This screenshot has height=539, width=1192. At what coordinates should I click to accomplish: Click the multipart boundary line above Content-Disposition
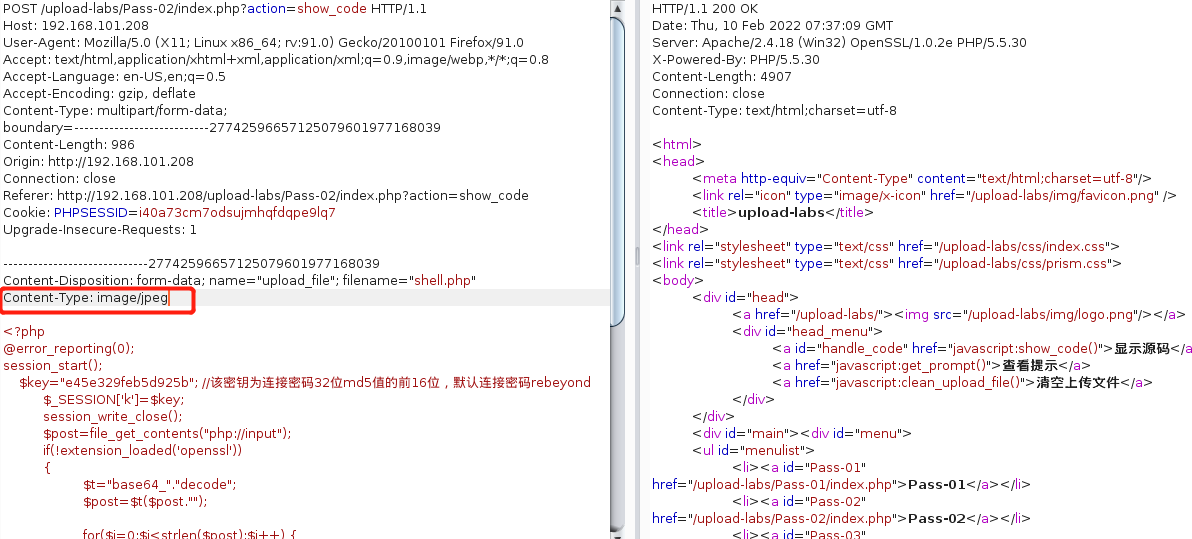192,263
